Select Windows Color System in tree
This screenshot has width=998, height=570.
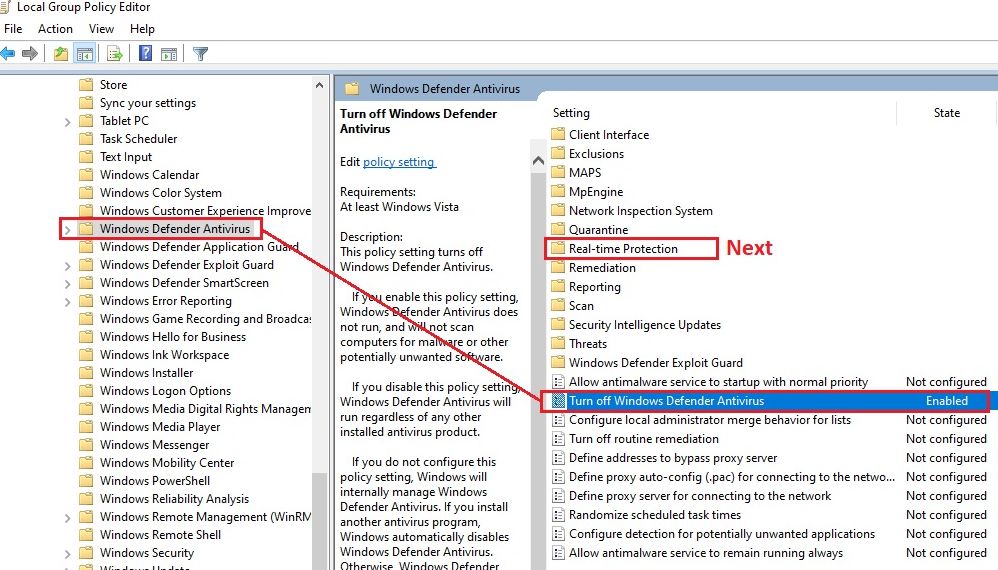[x=160, y=193]
